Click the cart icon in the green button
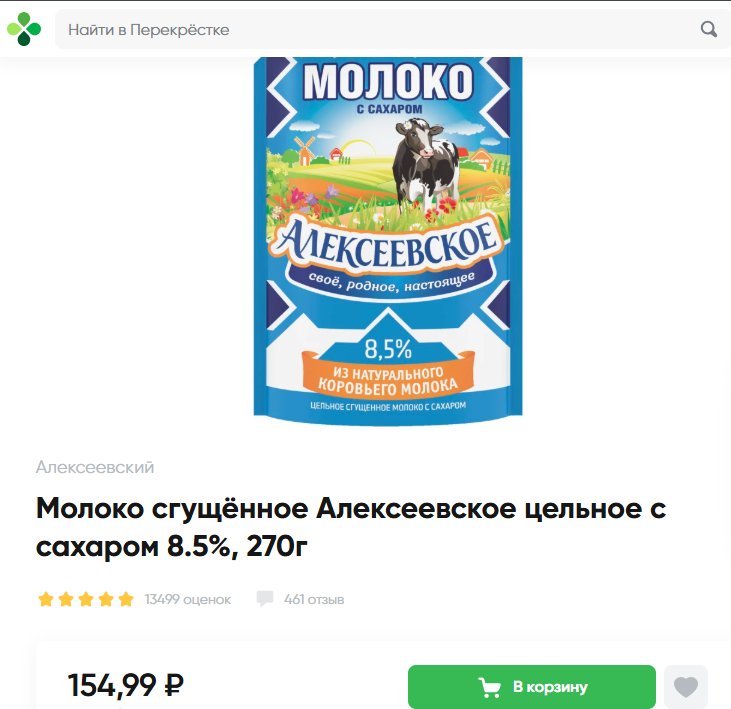The width and height of the screenshot is (731, 709). pos(490,688)
